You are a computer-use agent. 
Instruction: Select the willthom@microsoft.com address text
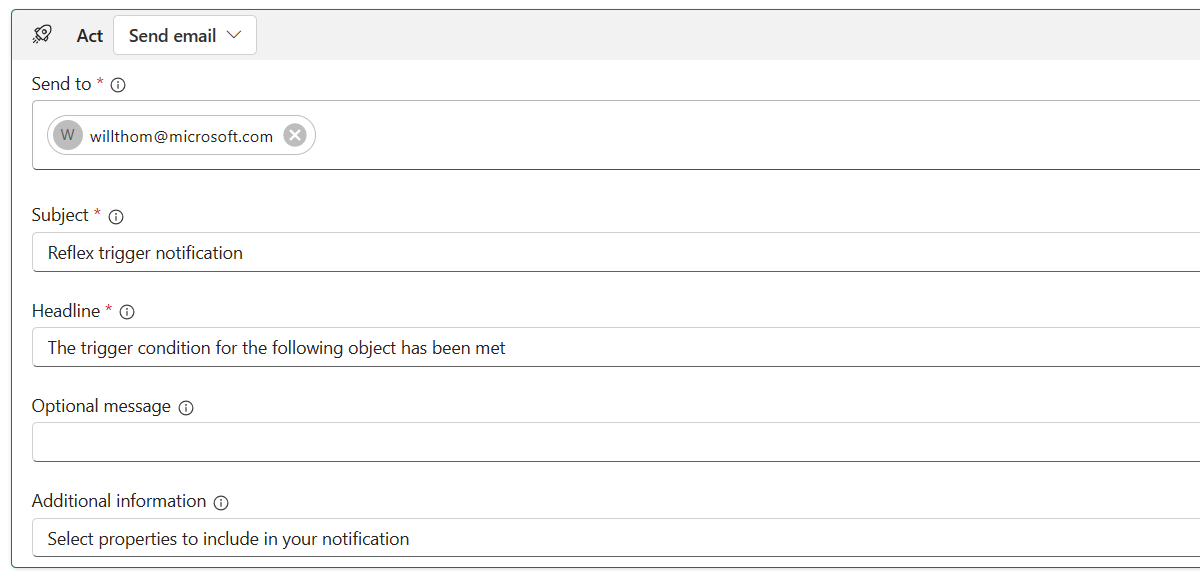(181, 136)
